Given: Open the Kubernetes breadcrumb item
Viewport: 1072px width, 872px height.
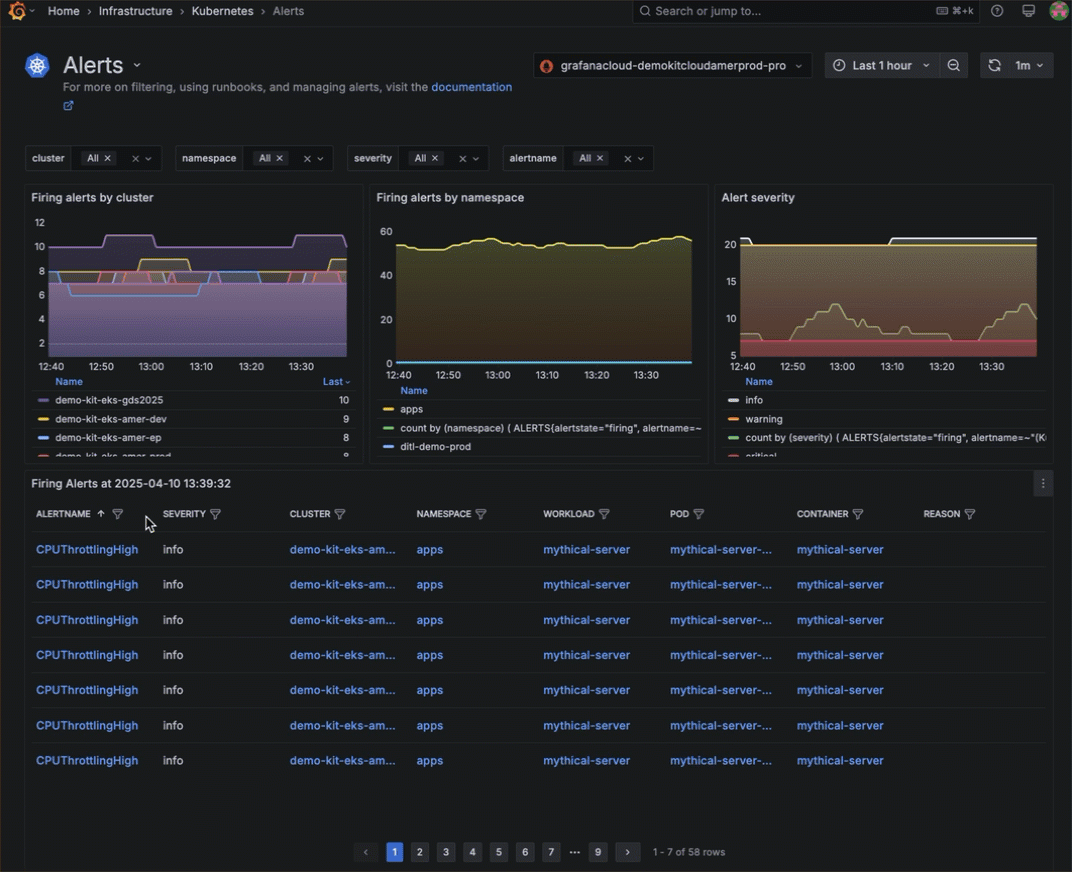Looking at the screenshot, I should (222, 11).
